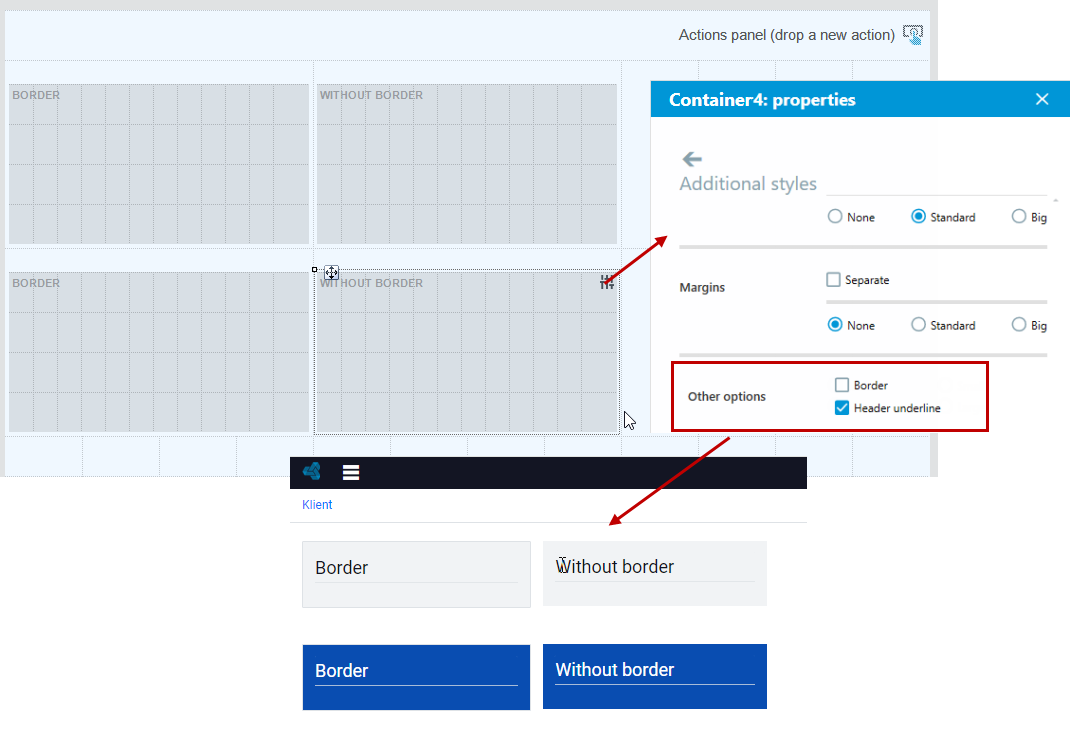Select the blue Without border preview card
1086x729 pixels.
[x=655, y=676]
